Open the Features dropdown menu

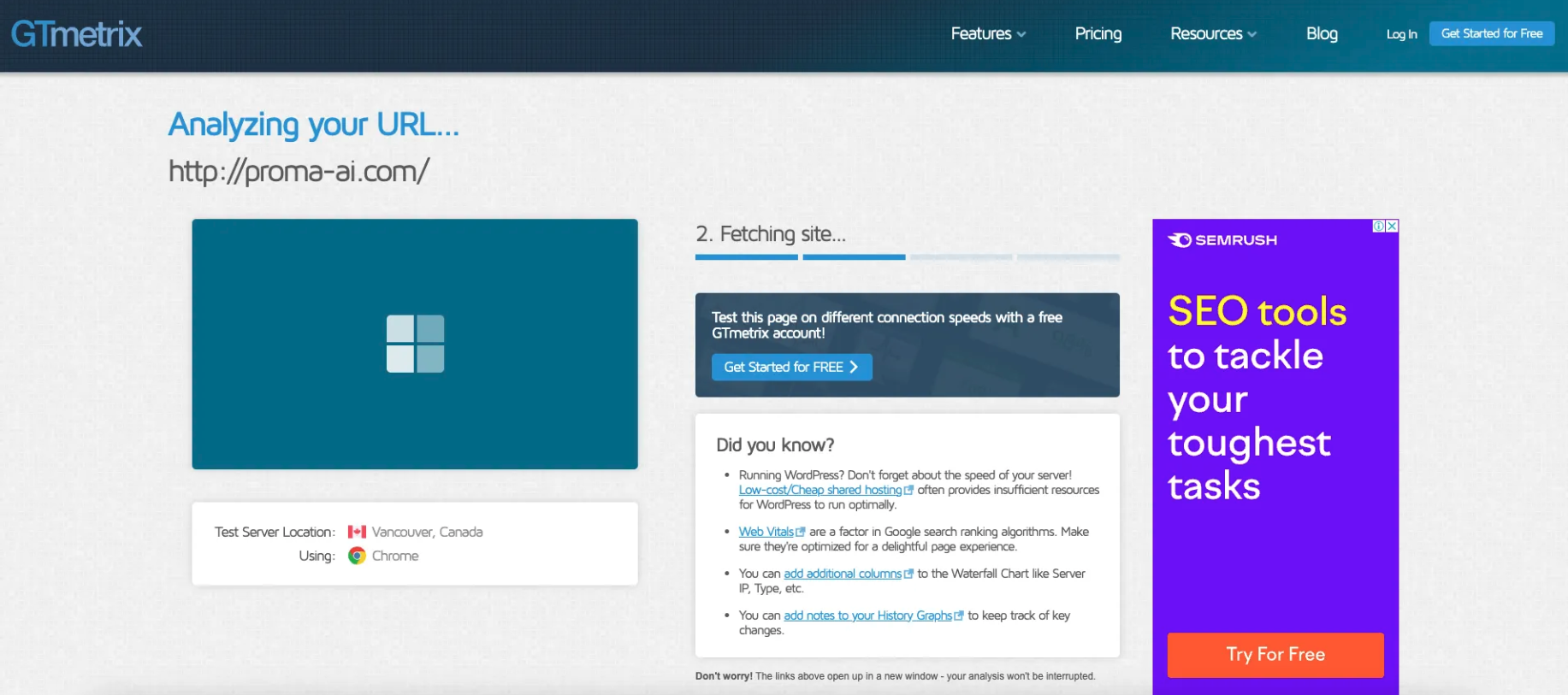[988, 33]
